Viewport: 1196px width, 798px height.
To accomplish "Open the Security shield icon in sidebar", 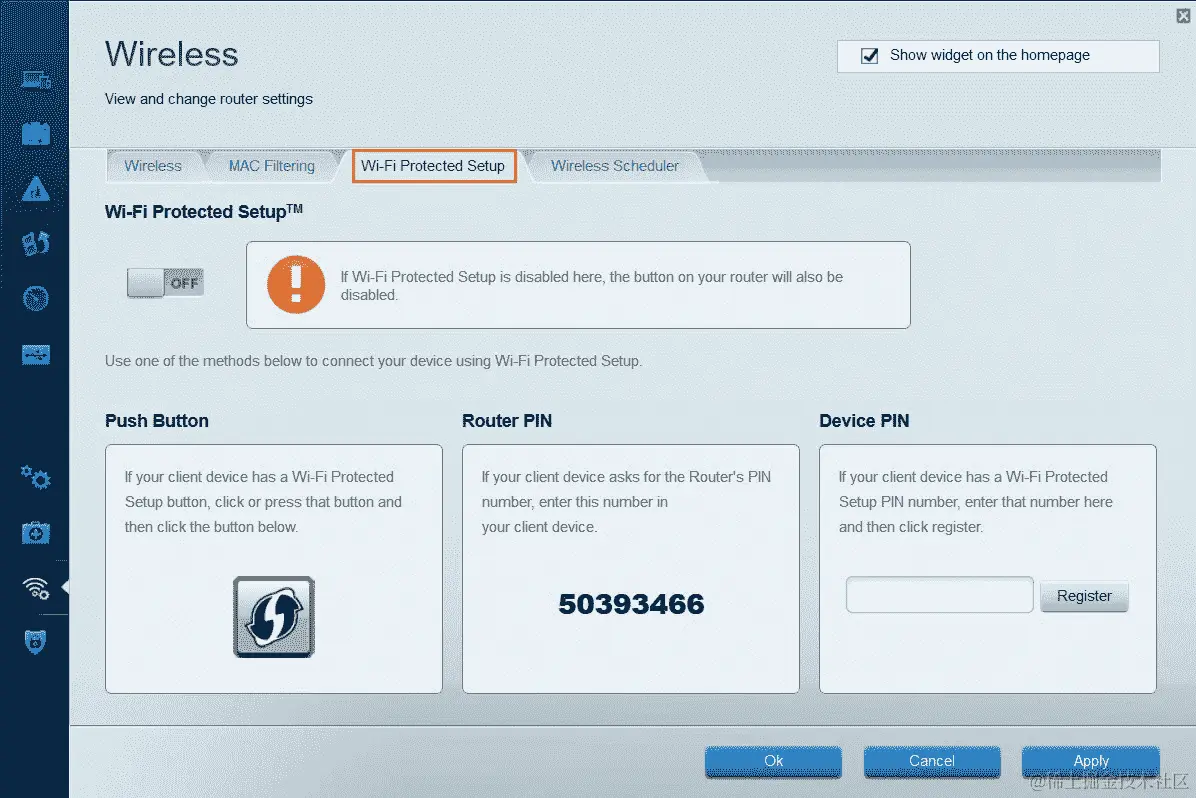I will (36, 642).
